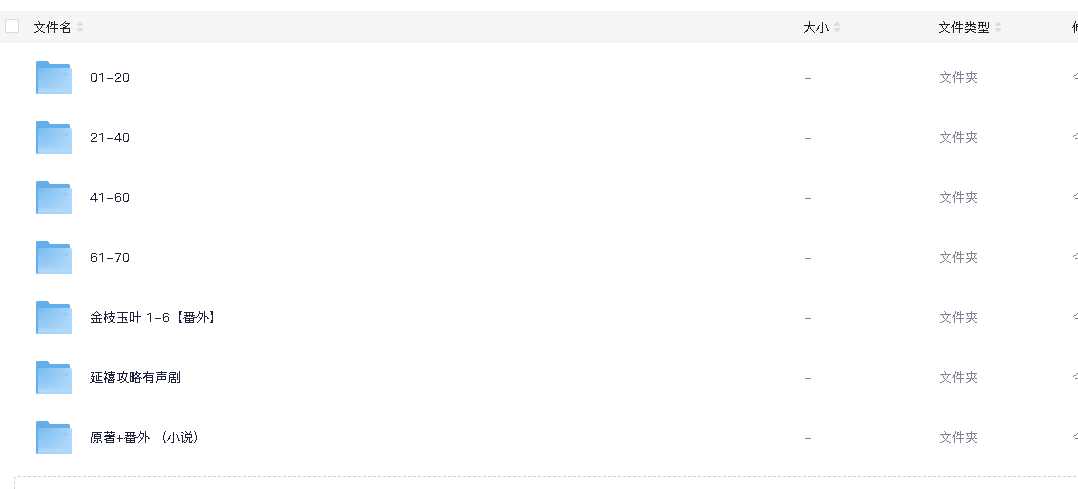The width and height of the screenshot is (1078, 489).
Task: Click the 延禧攻略有声剧 folder name
Action: [x=135, y=378]
